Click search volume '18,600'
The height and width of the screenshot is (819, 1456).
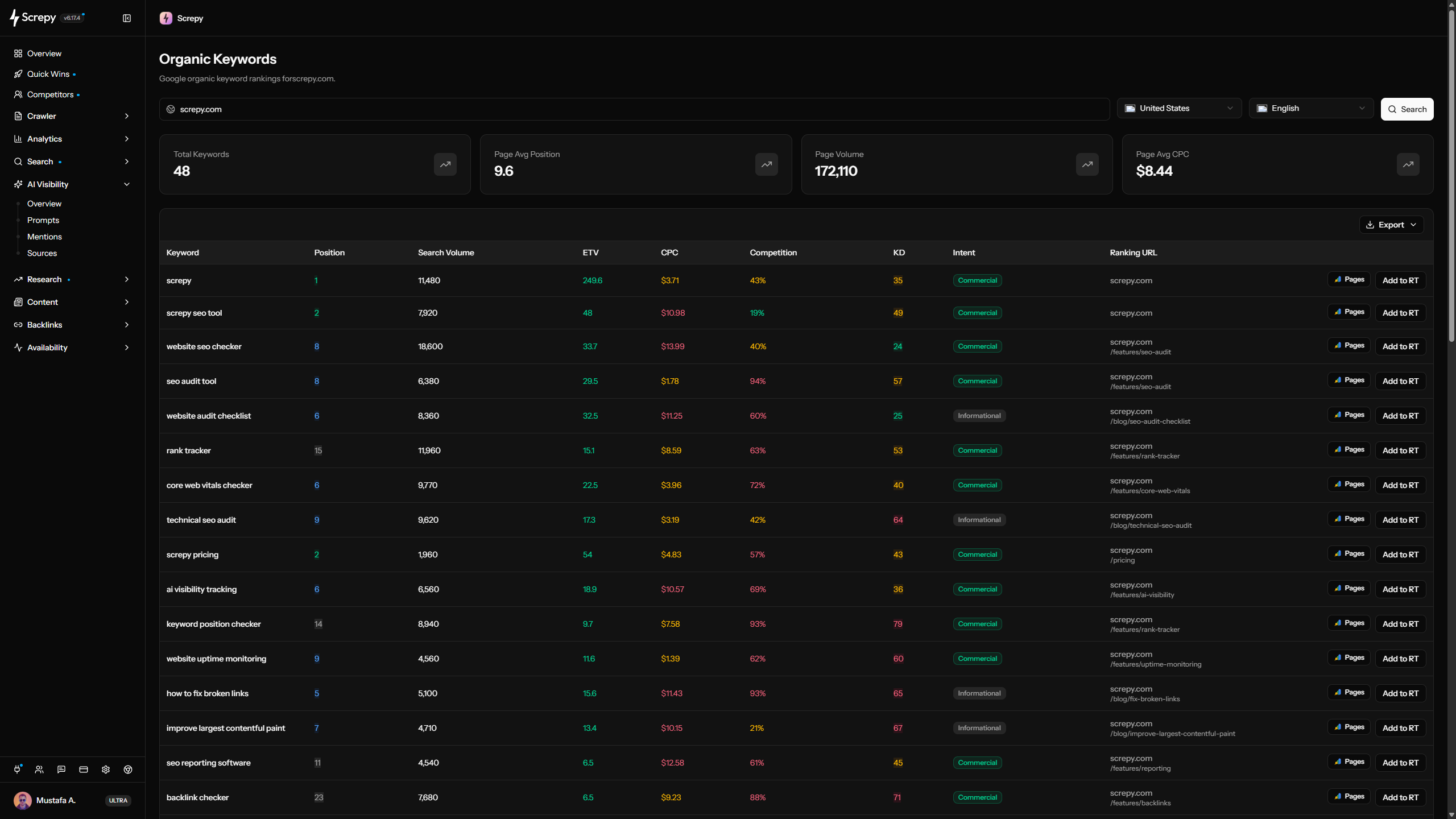point(430,346)
